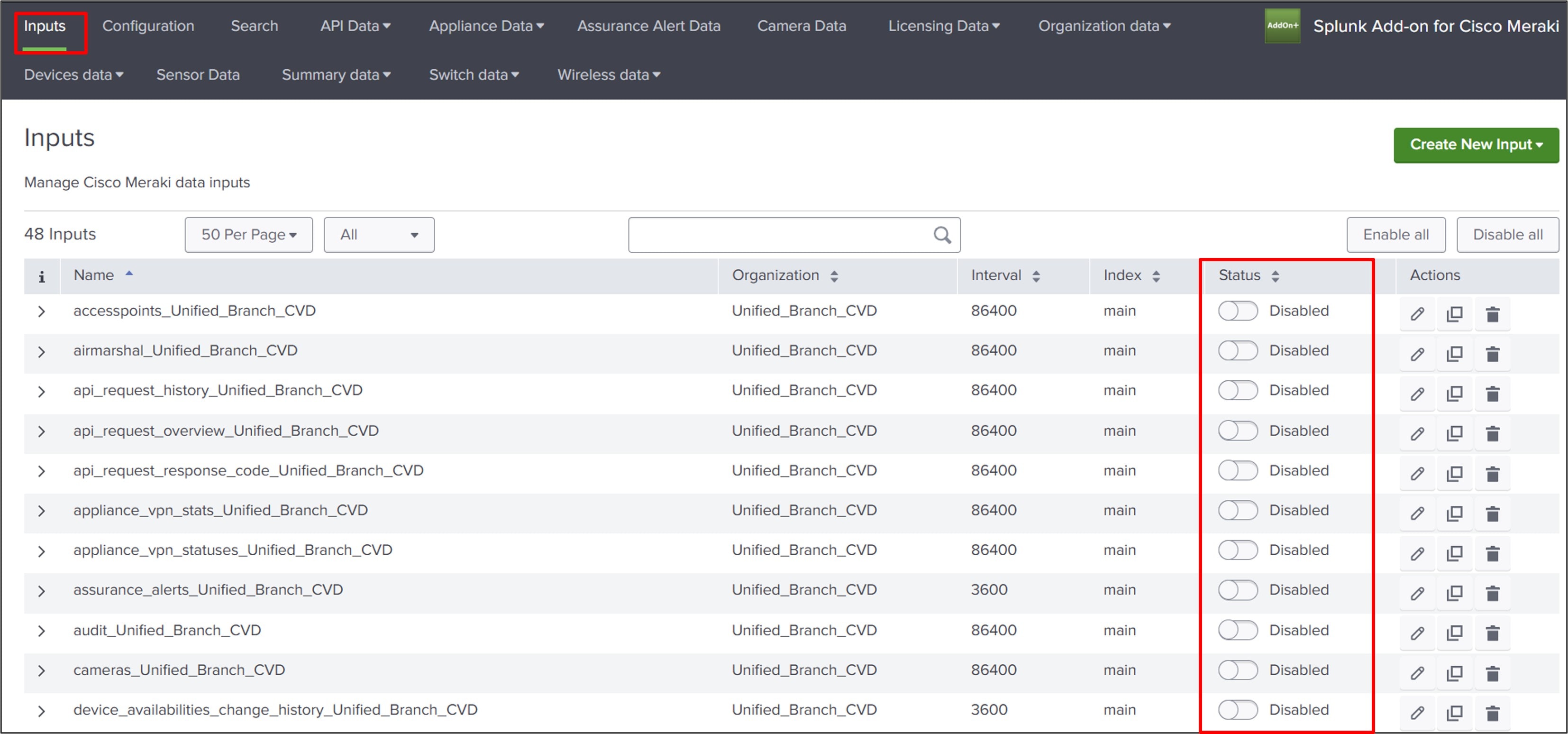Open the Wireless data menu
Viewport: 1568px width, 734px height.
tap(609, 75)
